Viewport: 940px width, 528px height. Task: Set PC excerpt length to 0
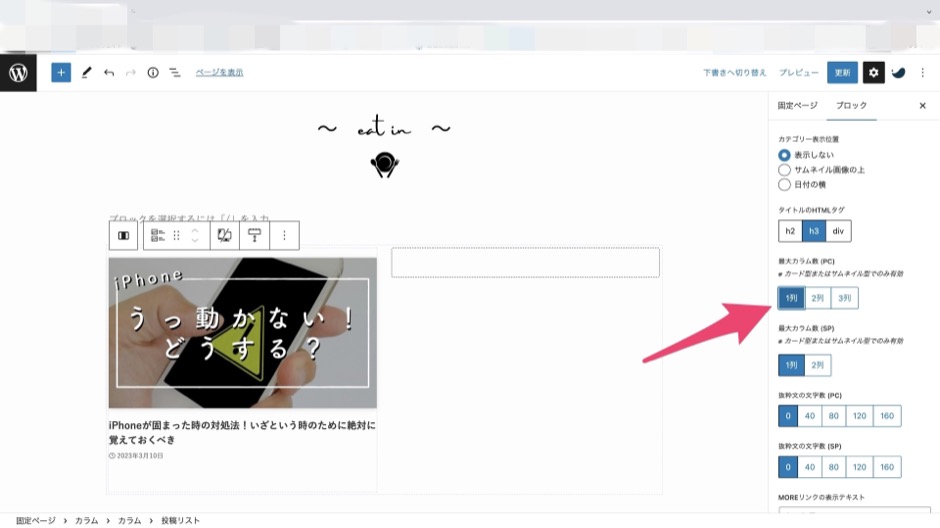788,416
